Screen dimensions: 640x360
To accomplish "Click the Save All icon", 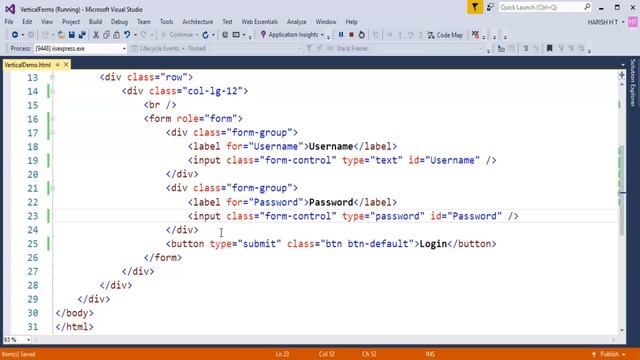I will click(82, 35).
